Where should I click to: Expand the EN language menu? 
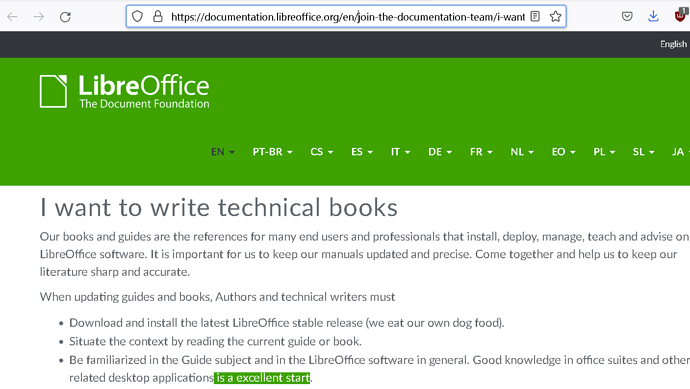click(223, 152)
